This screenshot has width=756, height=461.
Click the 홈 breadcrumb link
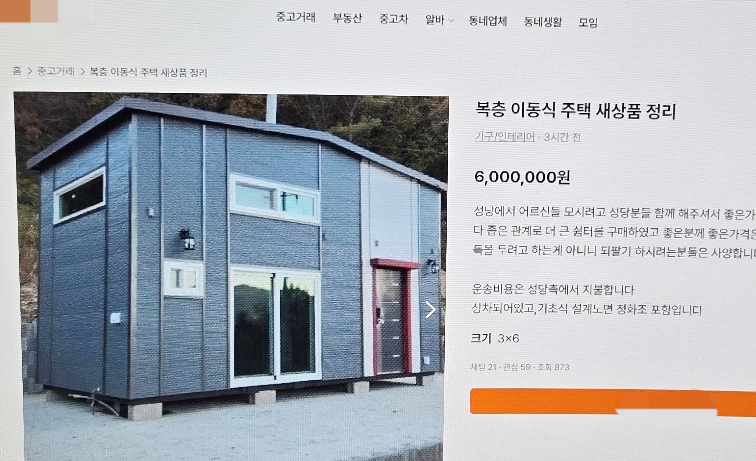pos(17,71)
